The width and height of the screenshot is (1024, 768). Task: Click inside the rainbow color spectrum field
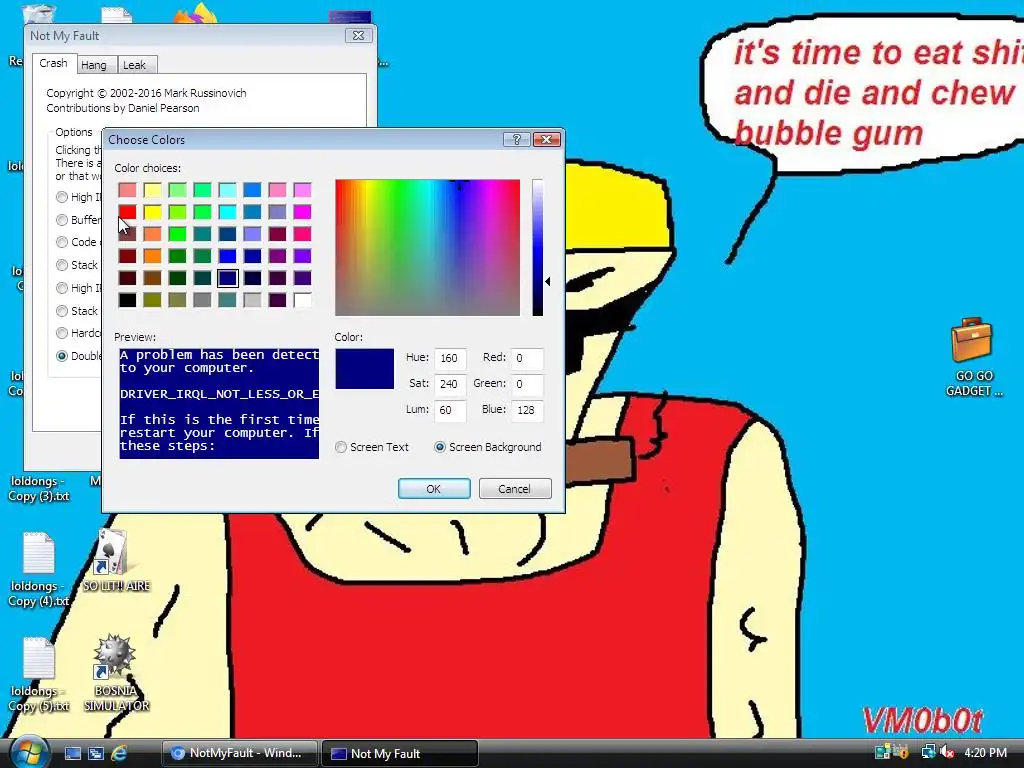(x=428, y=248)
